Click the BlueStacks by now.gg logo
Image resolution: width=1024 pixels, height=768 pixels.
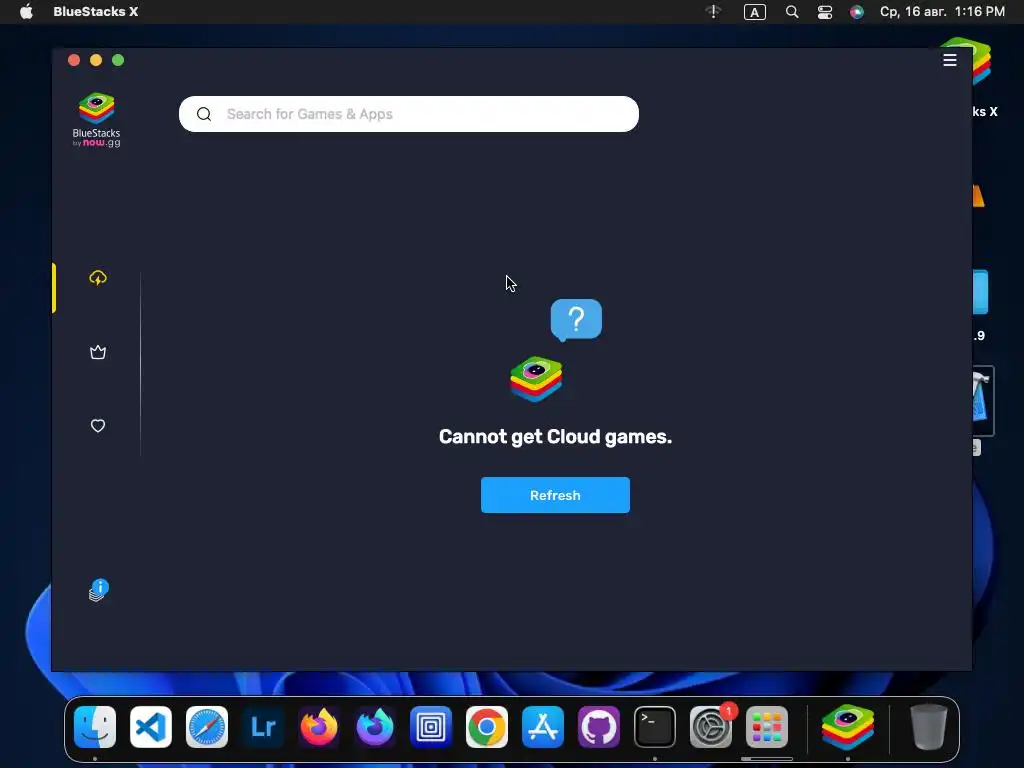(x=97, y=120)
